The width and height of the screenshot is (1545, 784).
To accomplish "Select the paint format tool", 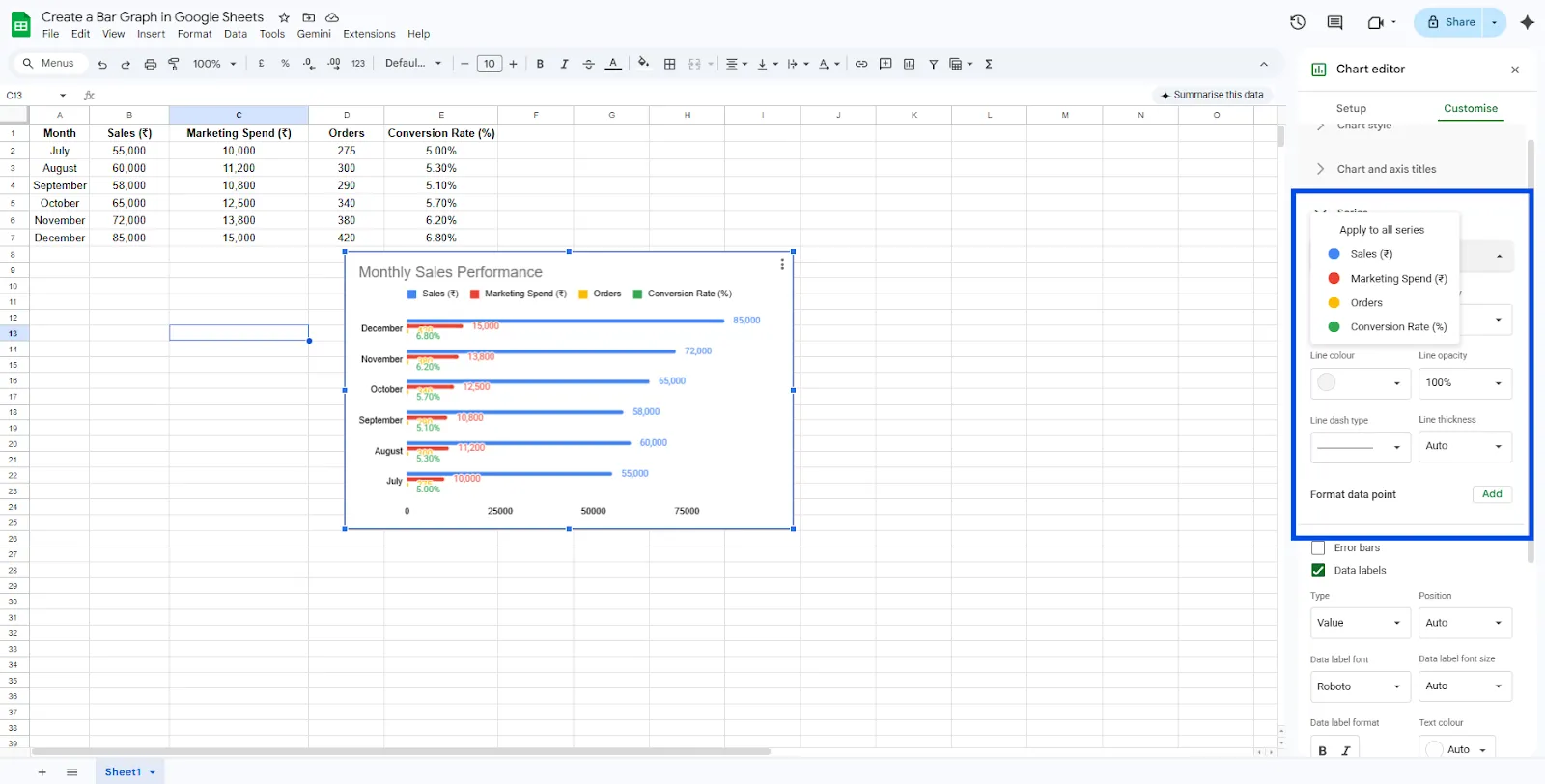I will (x=174, y=64).
